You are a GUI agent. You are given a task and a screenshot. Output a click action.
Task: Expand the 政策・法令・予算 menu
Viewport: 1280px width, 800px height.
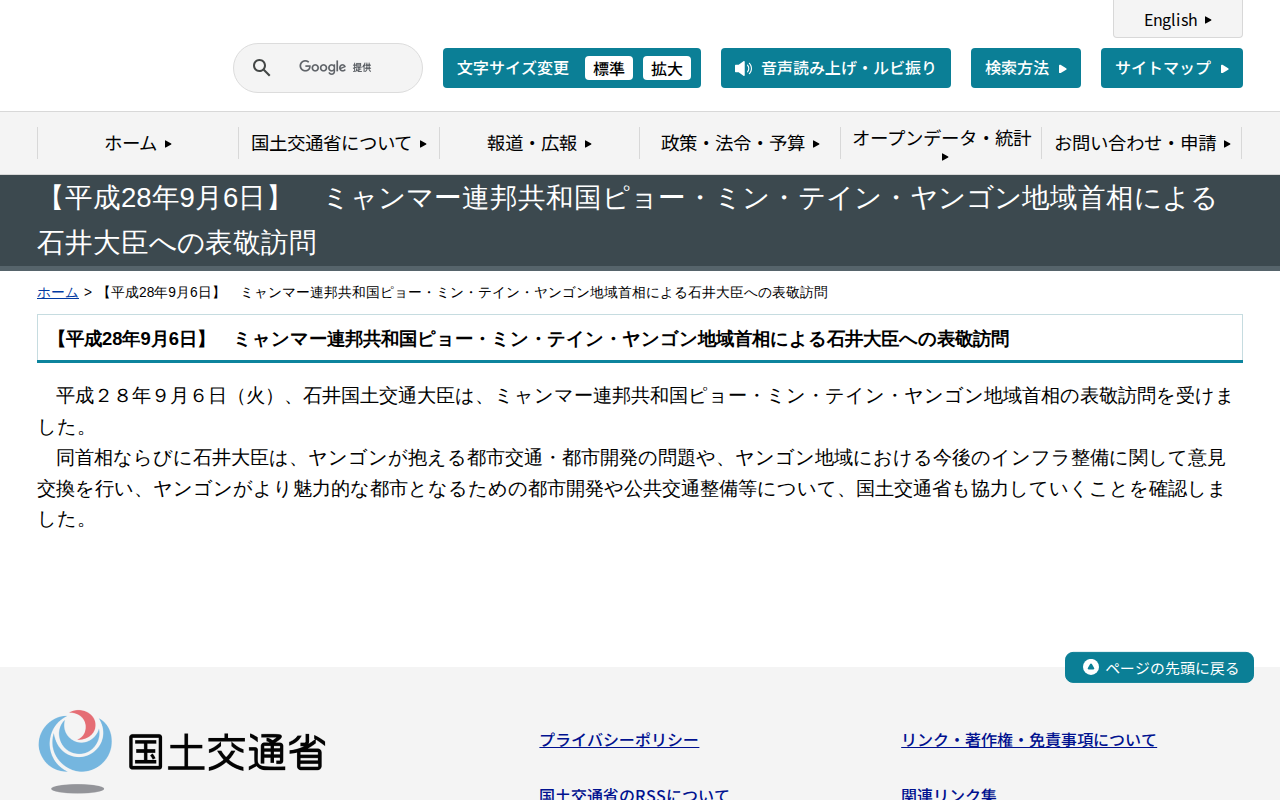click(x=740, y=143)
